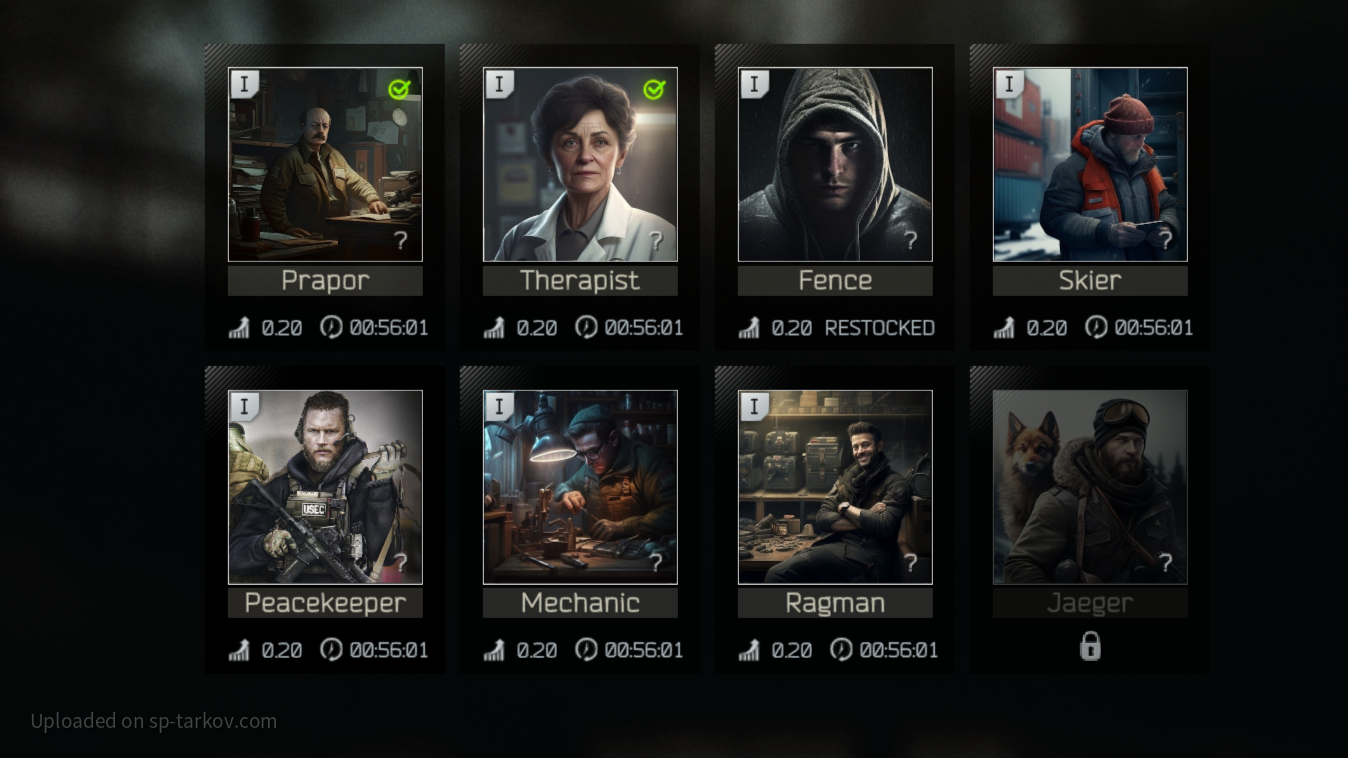The width and height of the screenshot is (1348, 758).
Task: Click the padlock icon under Jaeger
Action: point(1090,646)
